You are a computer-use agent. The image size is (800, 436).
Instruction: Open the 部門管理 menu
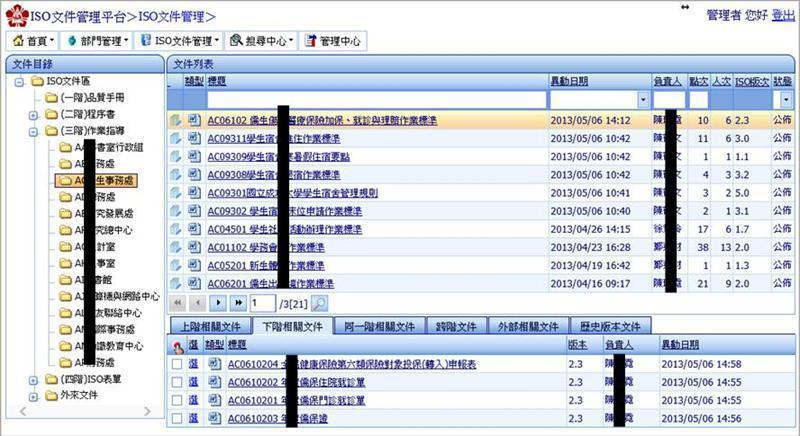pyautogui.click(x=96, y=41)
